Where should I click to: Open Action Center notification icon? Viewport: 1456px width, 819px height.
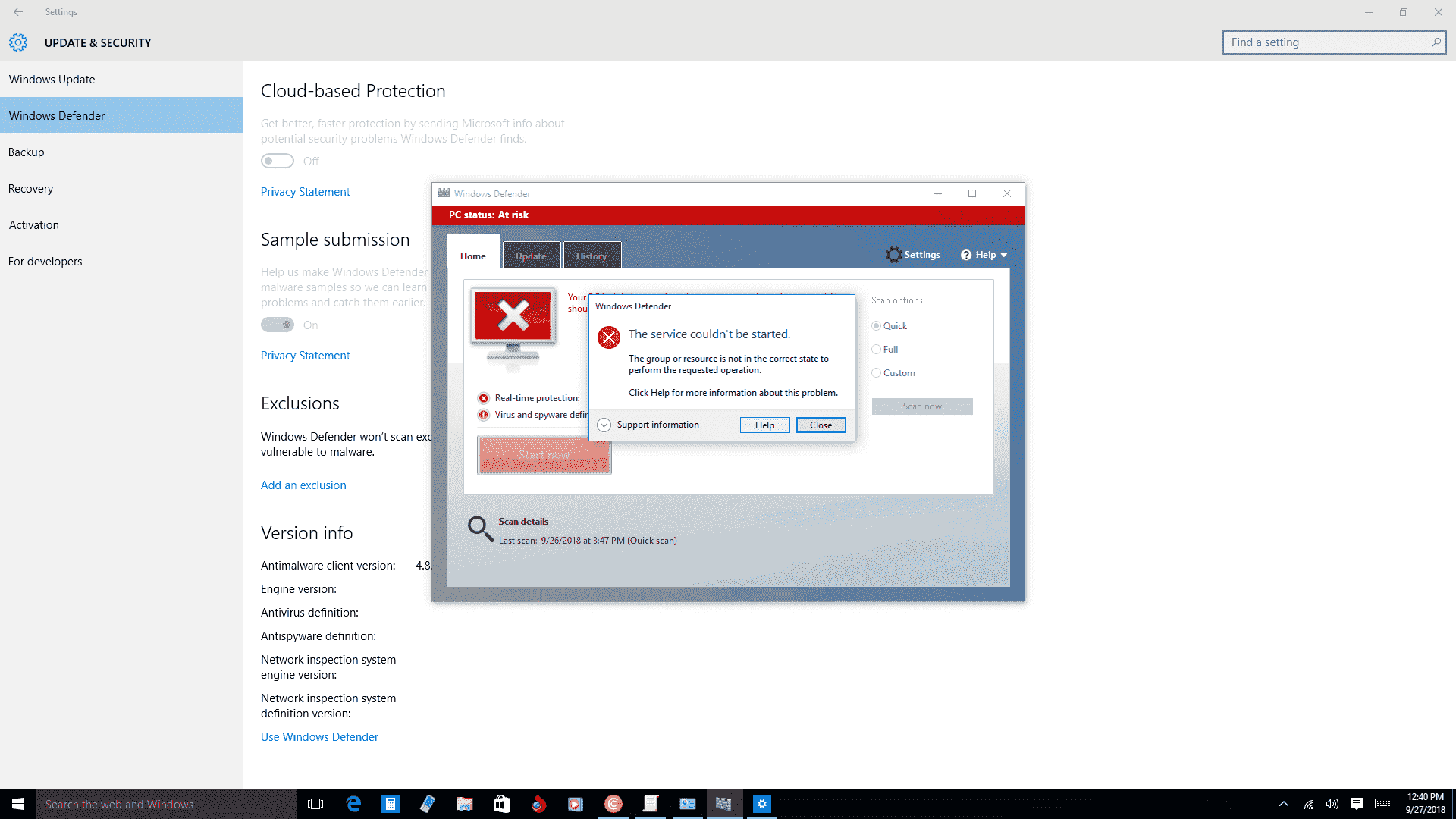tap(1357, 804)
